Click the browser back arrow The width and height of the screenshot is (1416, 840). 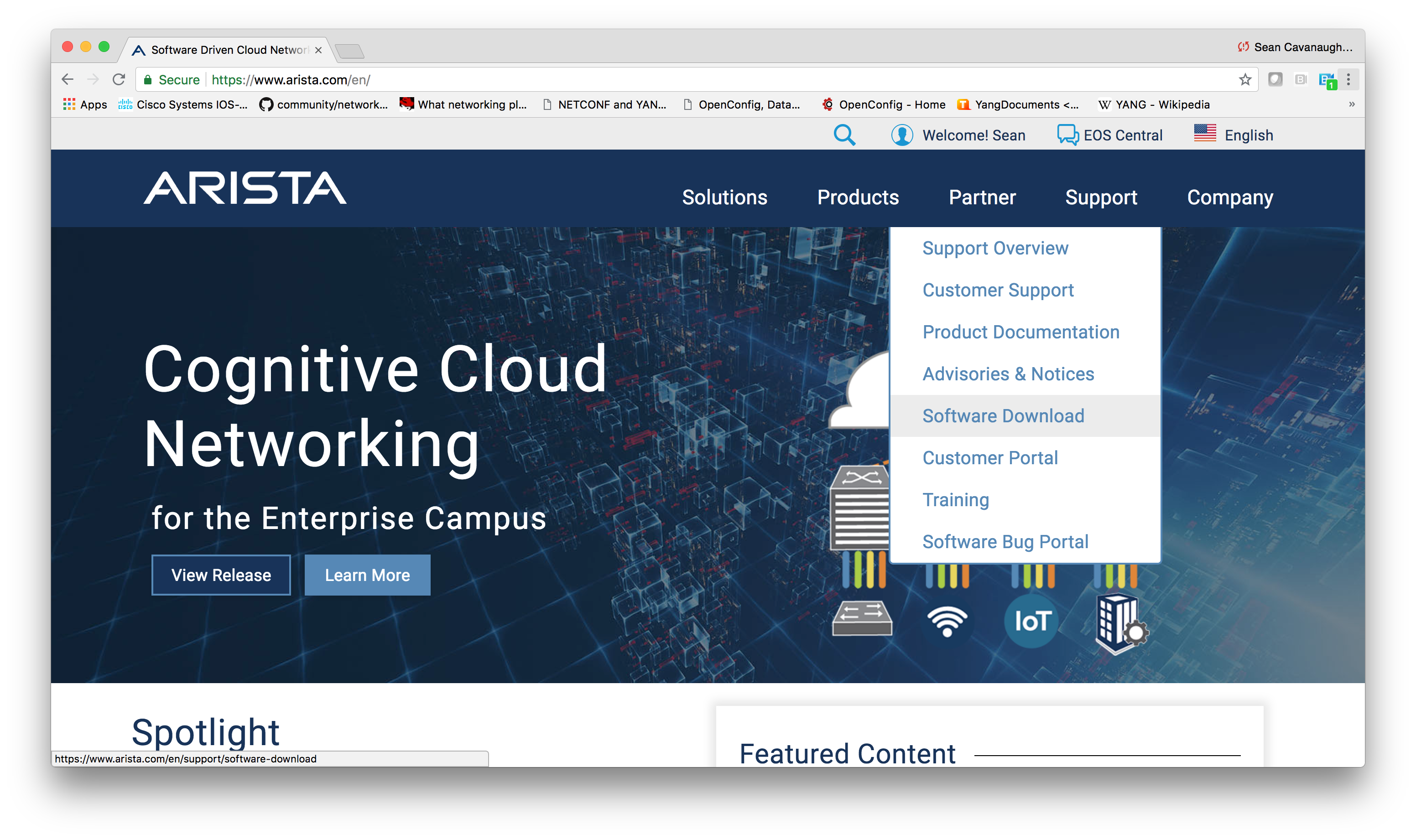68,79
